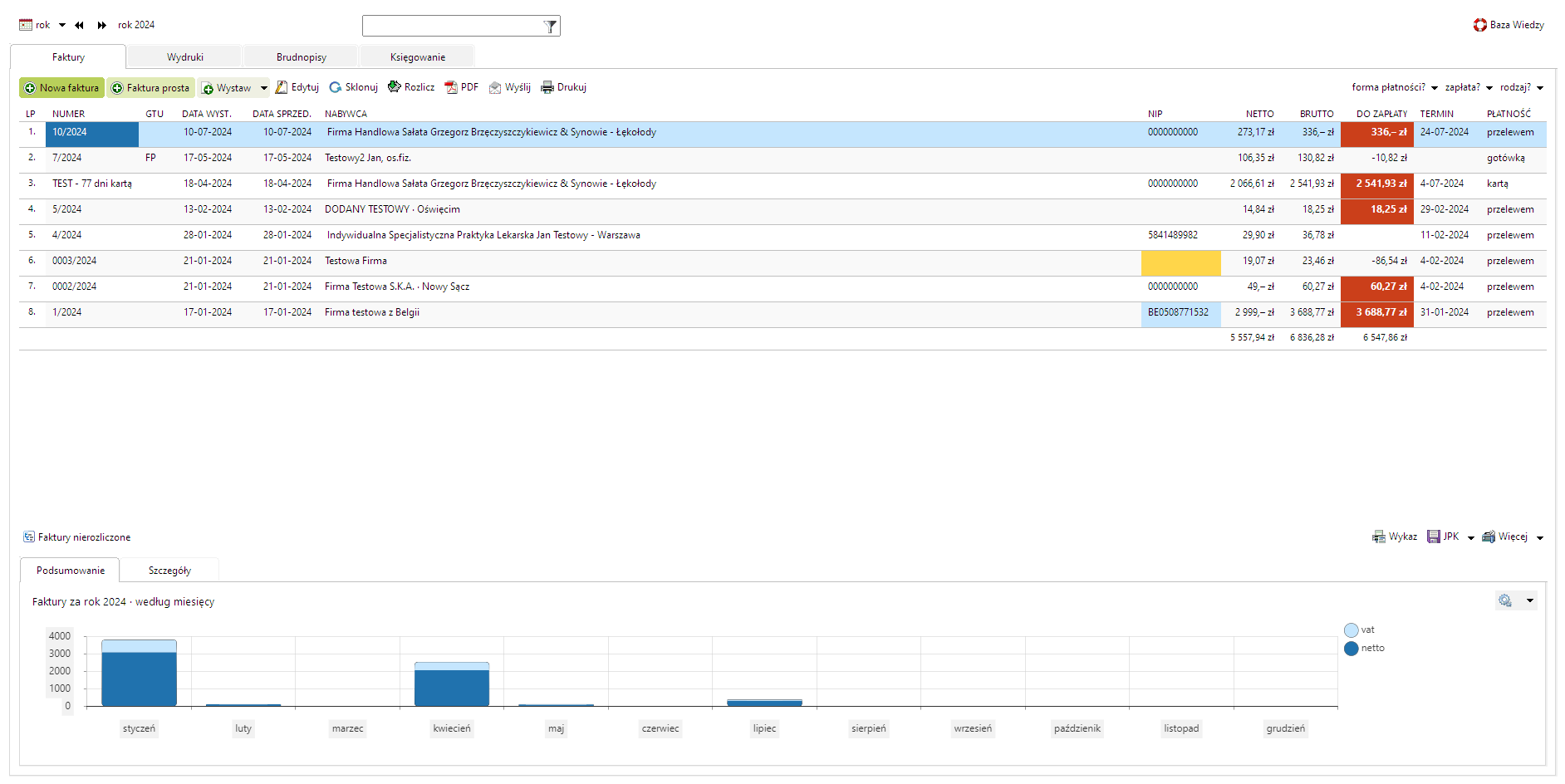Open the Wykaz report

pyautogui.click(x=1395, y=537)
